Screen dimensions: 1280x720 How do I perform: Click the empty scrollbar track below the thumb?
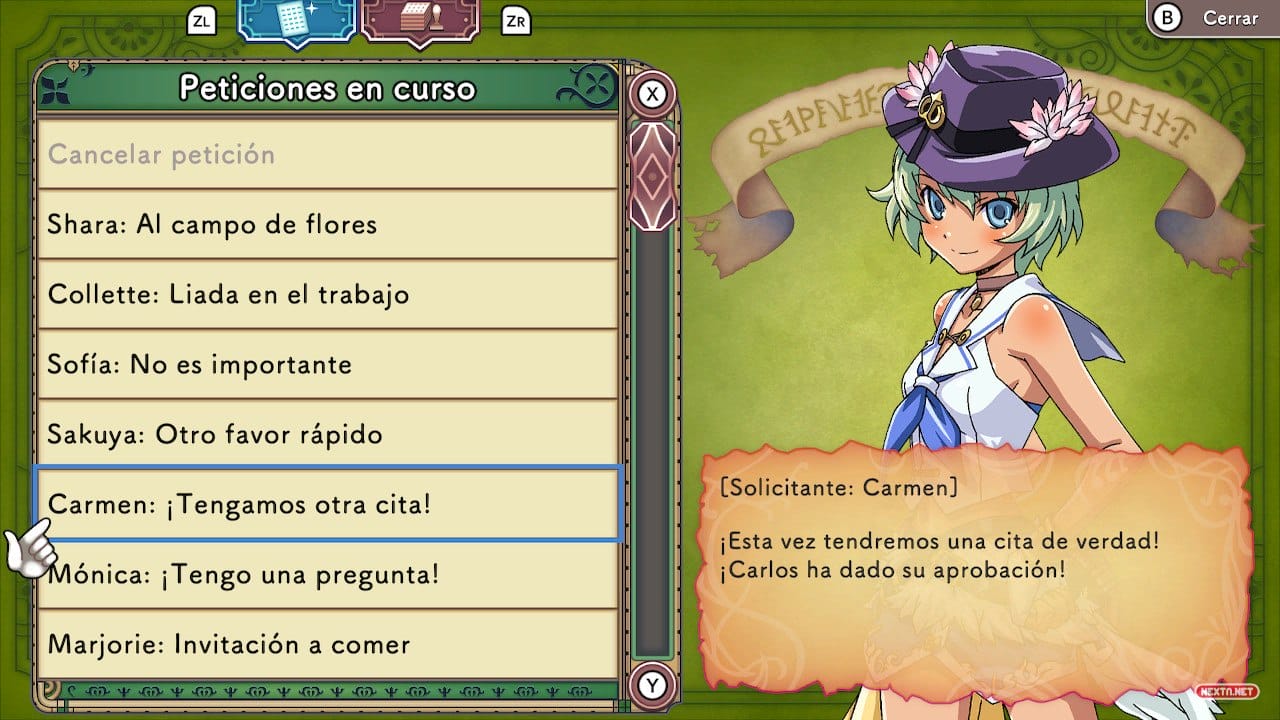pos(653,443)
